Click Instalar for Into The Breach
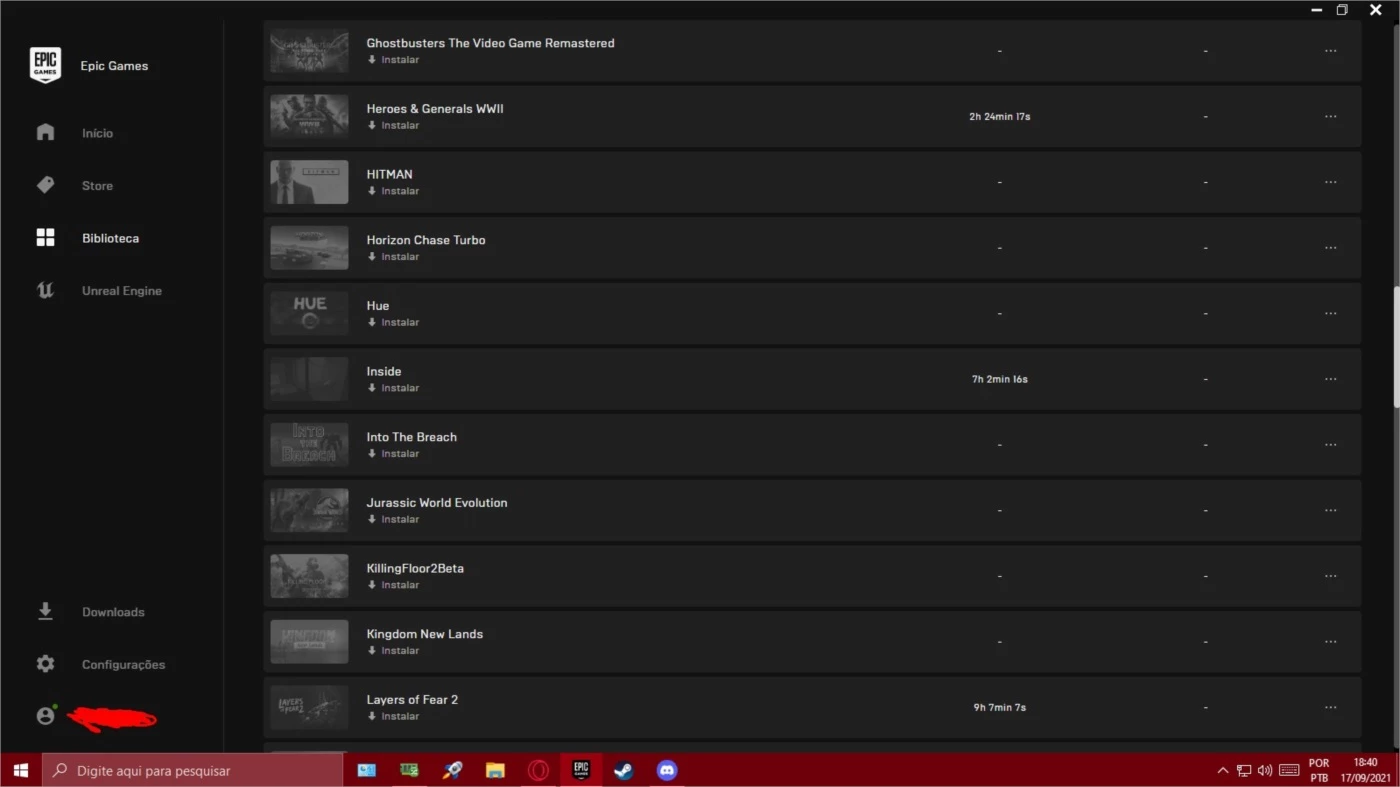 coord(393,454)
